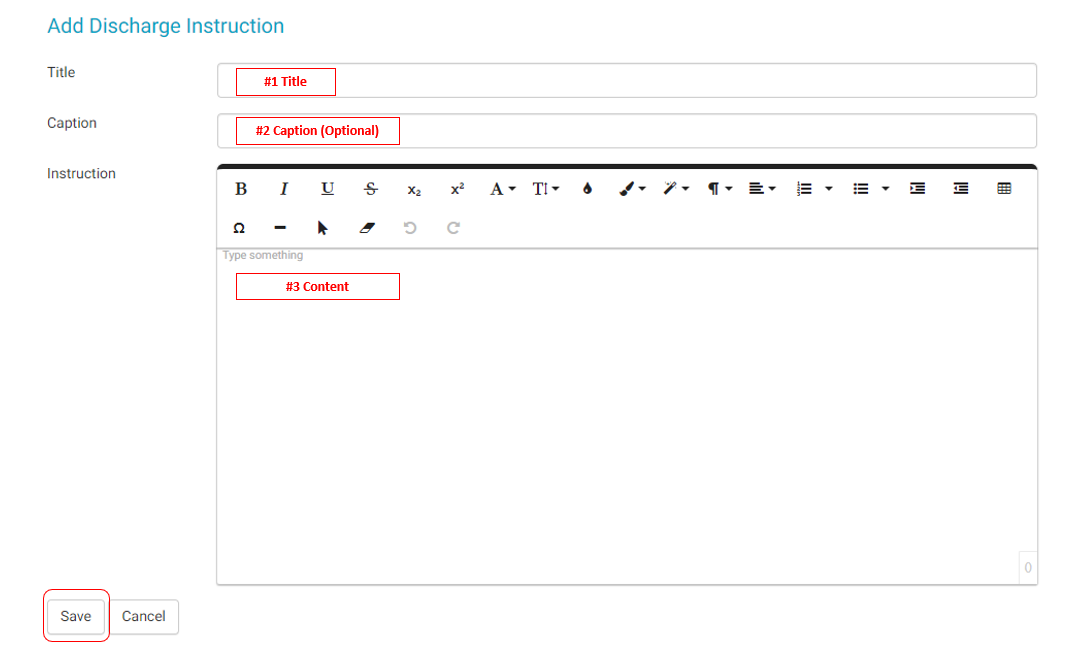Apply strikethrough formatting
Viewport: 1065px width, 664px height.
(x=371, y=189)
